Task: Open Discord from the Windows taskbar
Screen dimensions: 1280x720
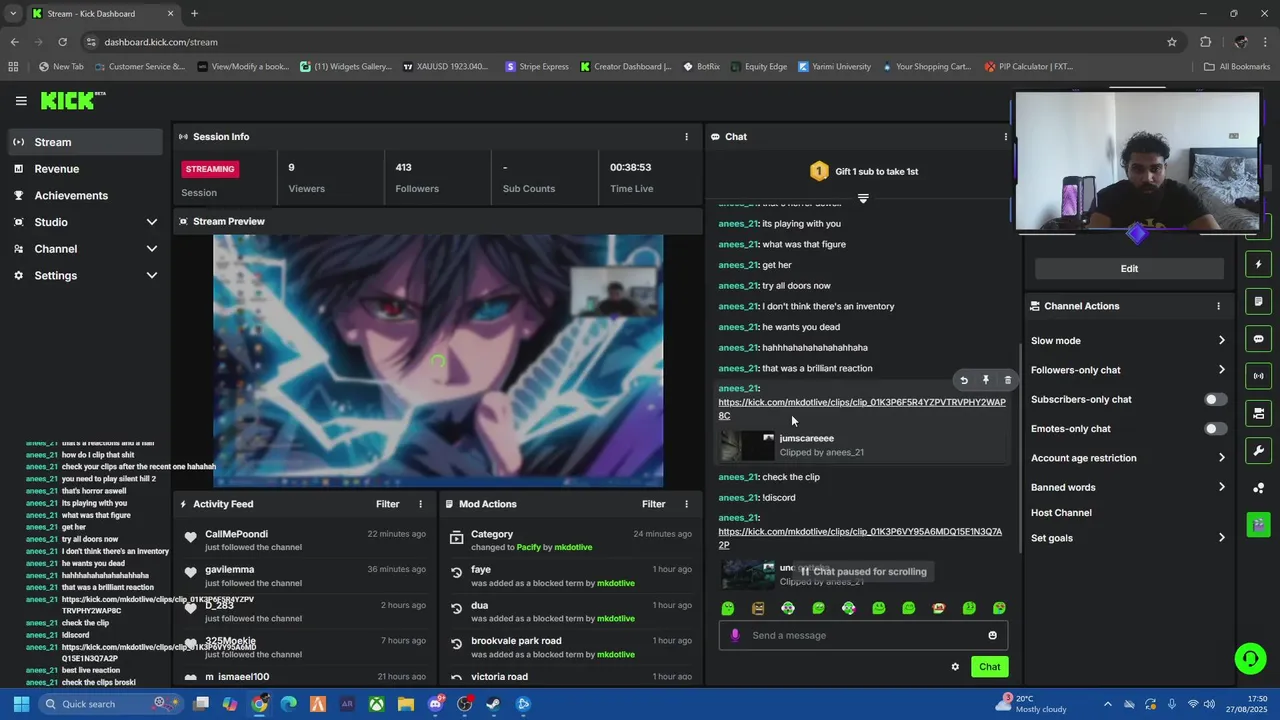Action: point(435,704)
